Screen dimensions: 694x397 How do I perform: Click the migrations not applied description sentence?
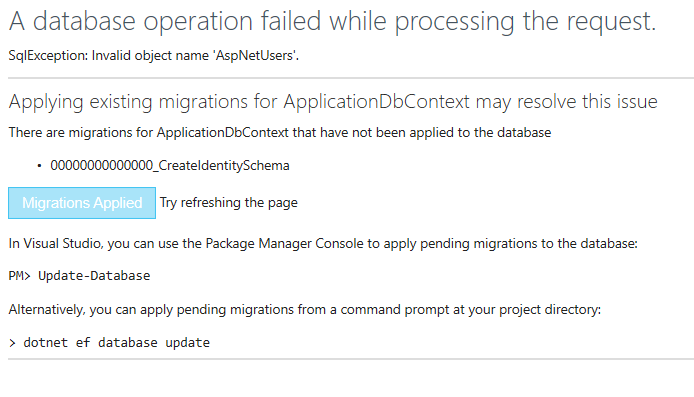pyautogui.click(x=280, y=132)
